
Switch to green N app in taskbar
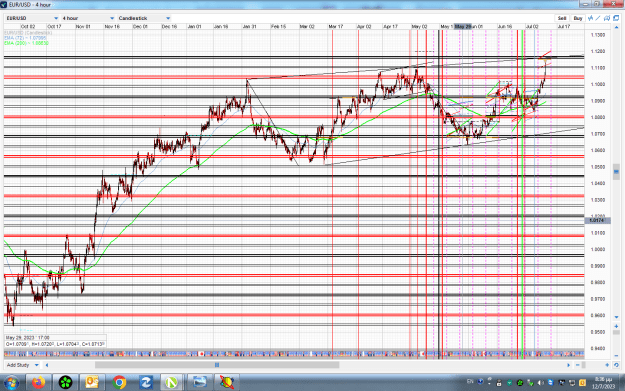[172, 383]
